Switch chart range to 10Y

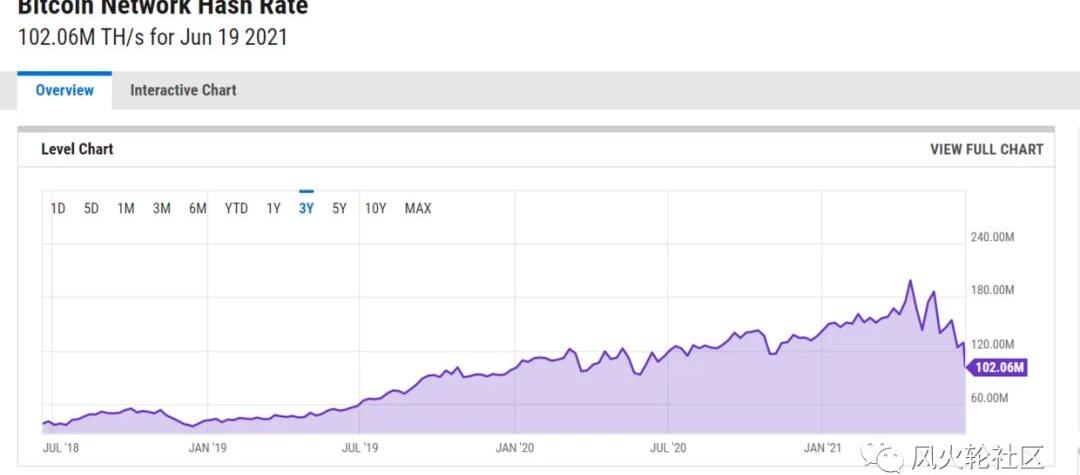[x=375, y=208]
